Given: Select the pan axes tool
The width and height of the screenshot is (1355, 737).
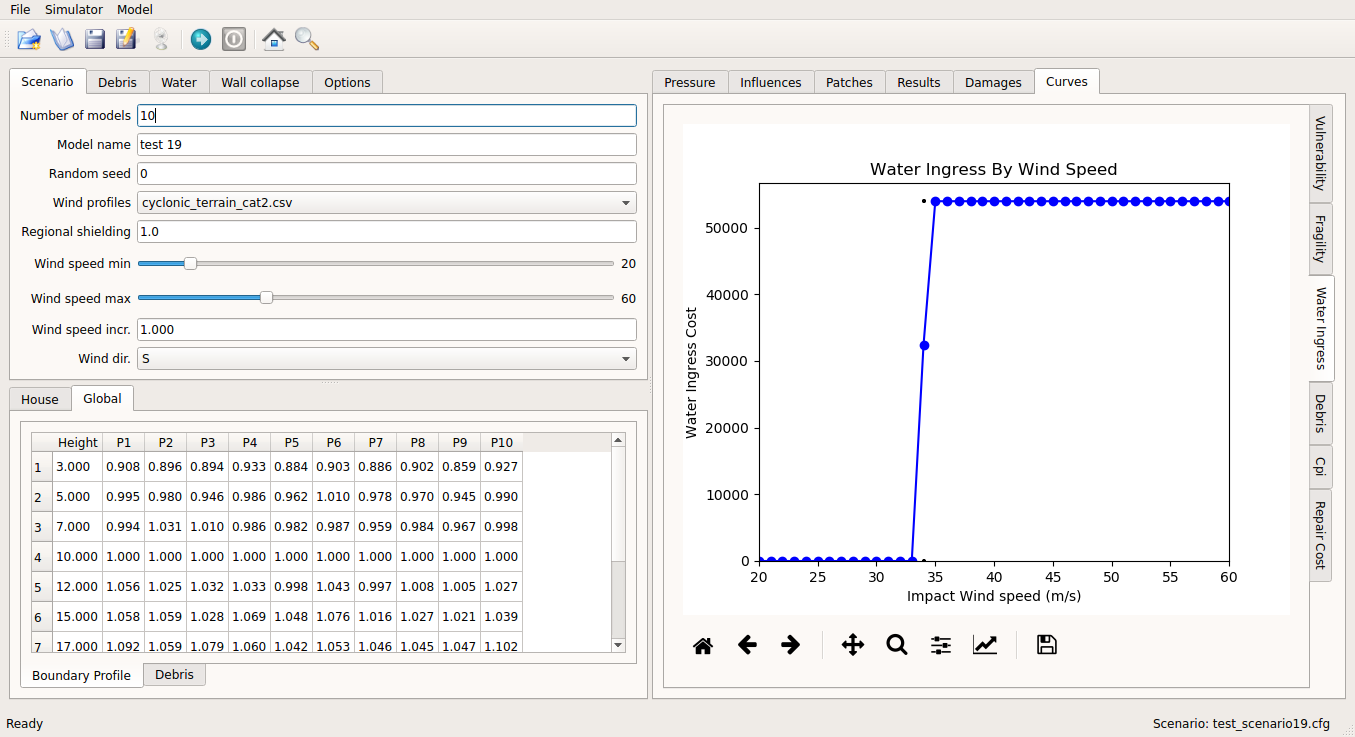Looking at the screenshot, I should (853, 645).
